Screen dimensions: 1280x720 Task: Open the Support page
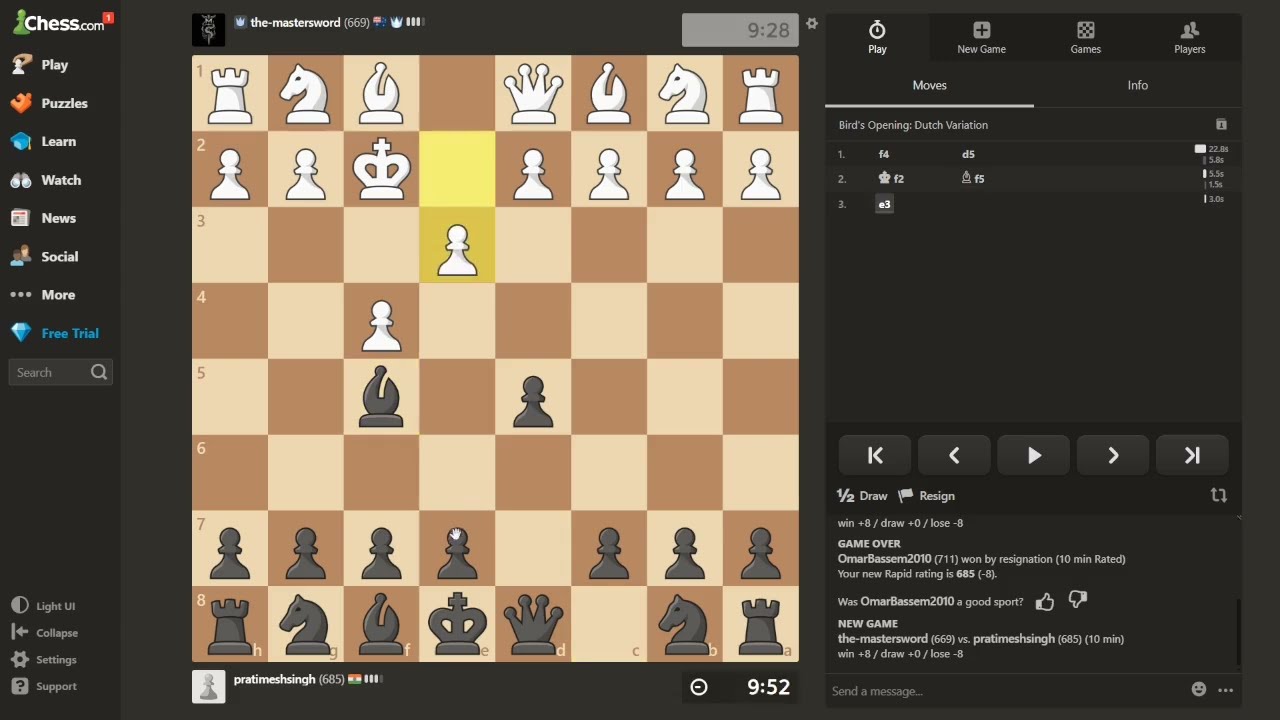[x=44, y=686]
